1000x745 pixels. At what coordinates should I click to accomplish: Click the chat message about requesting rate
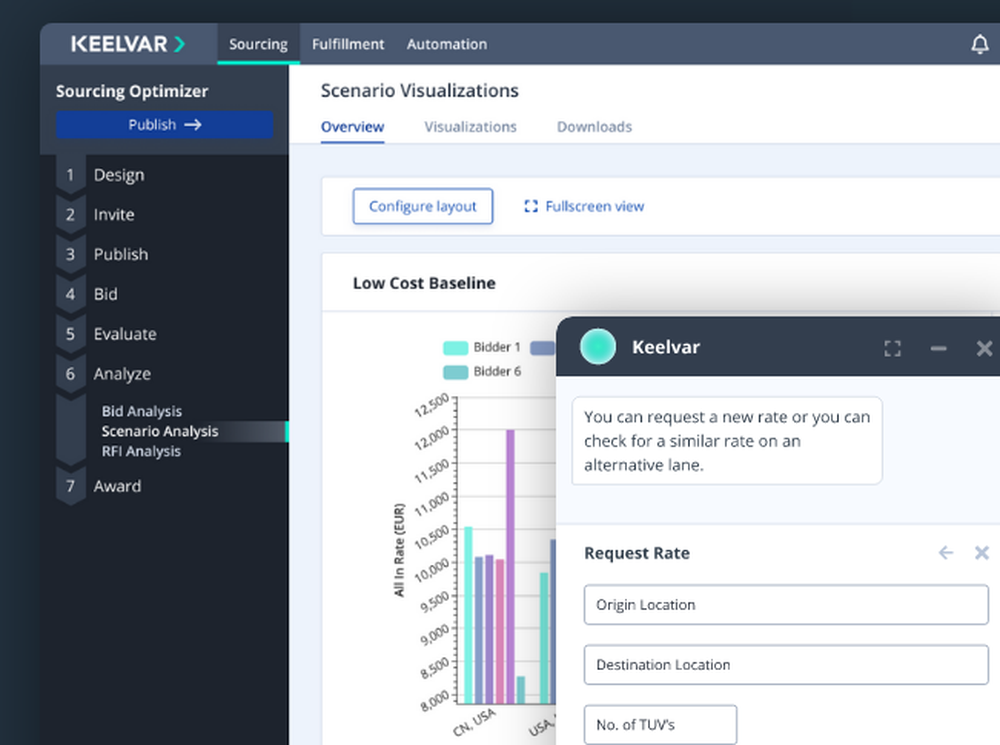[x=727, y=441]
